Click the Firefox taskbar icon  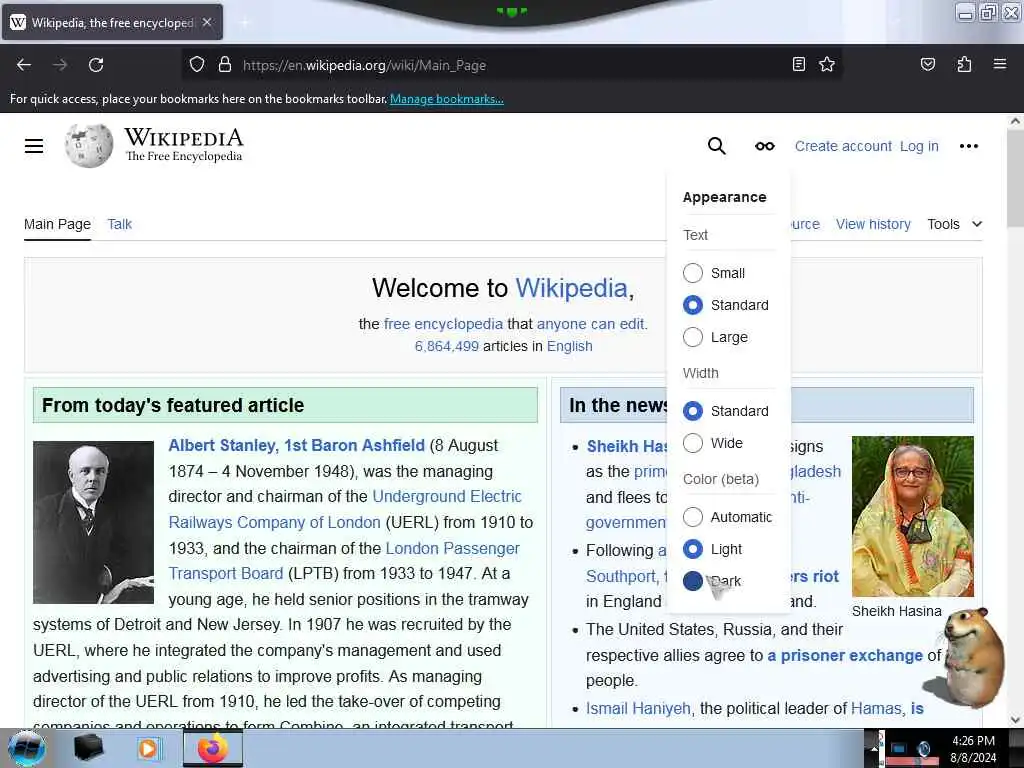[212, 748]
